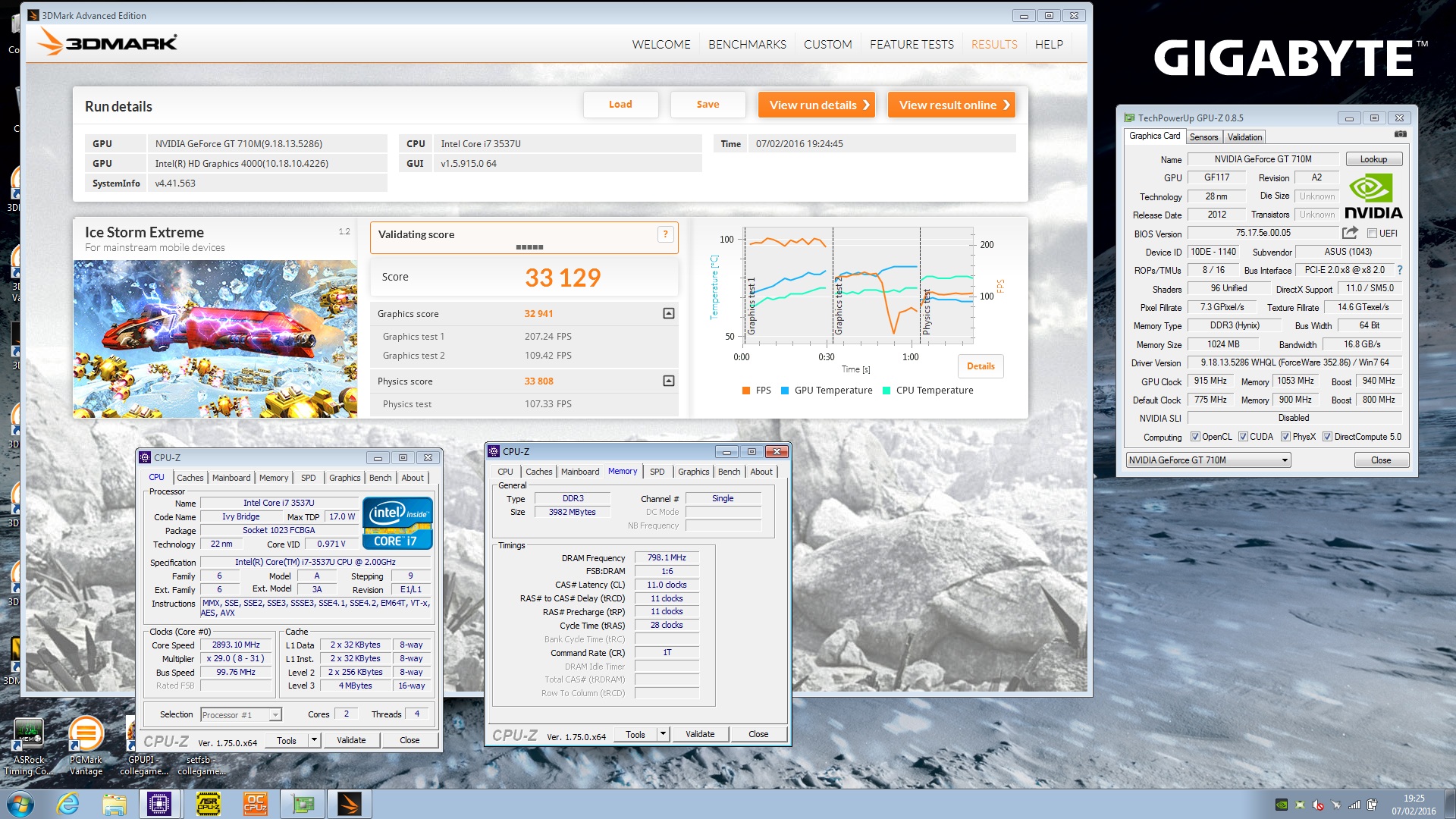Click the GPU-Z screenshot camera icon
This screenshot has width=1456, height=819.
point(1400,134)
